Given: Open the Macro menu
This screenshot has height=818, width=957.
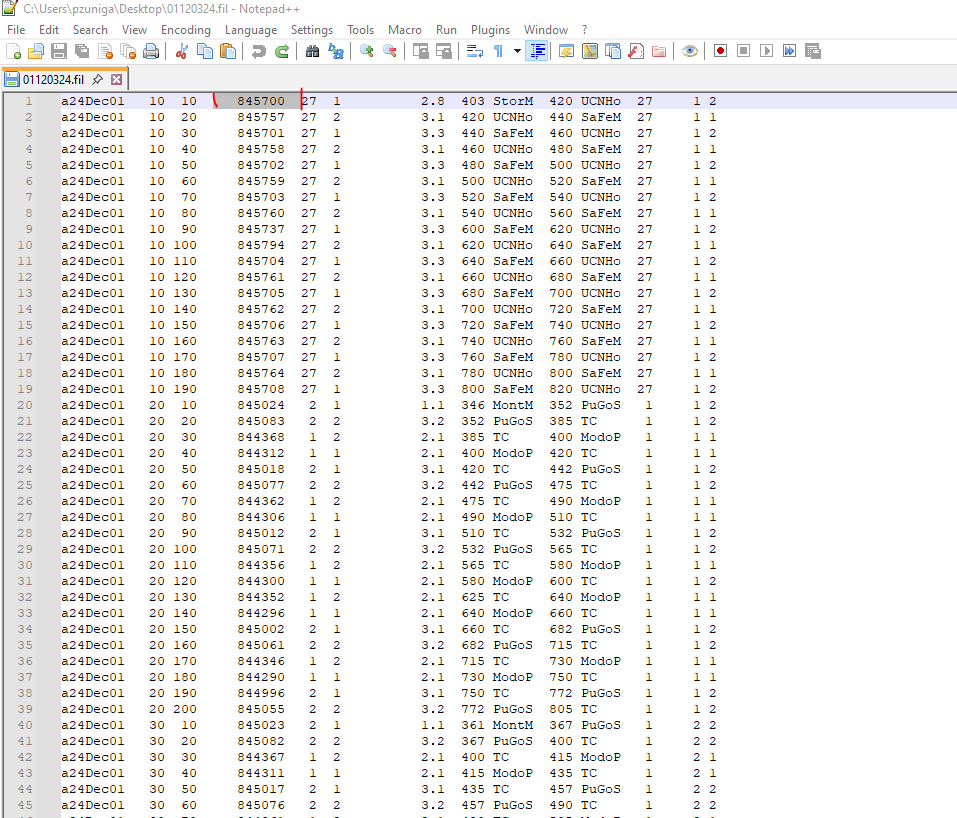Looking at the screenshot, I should [405, 30].
